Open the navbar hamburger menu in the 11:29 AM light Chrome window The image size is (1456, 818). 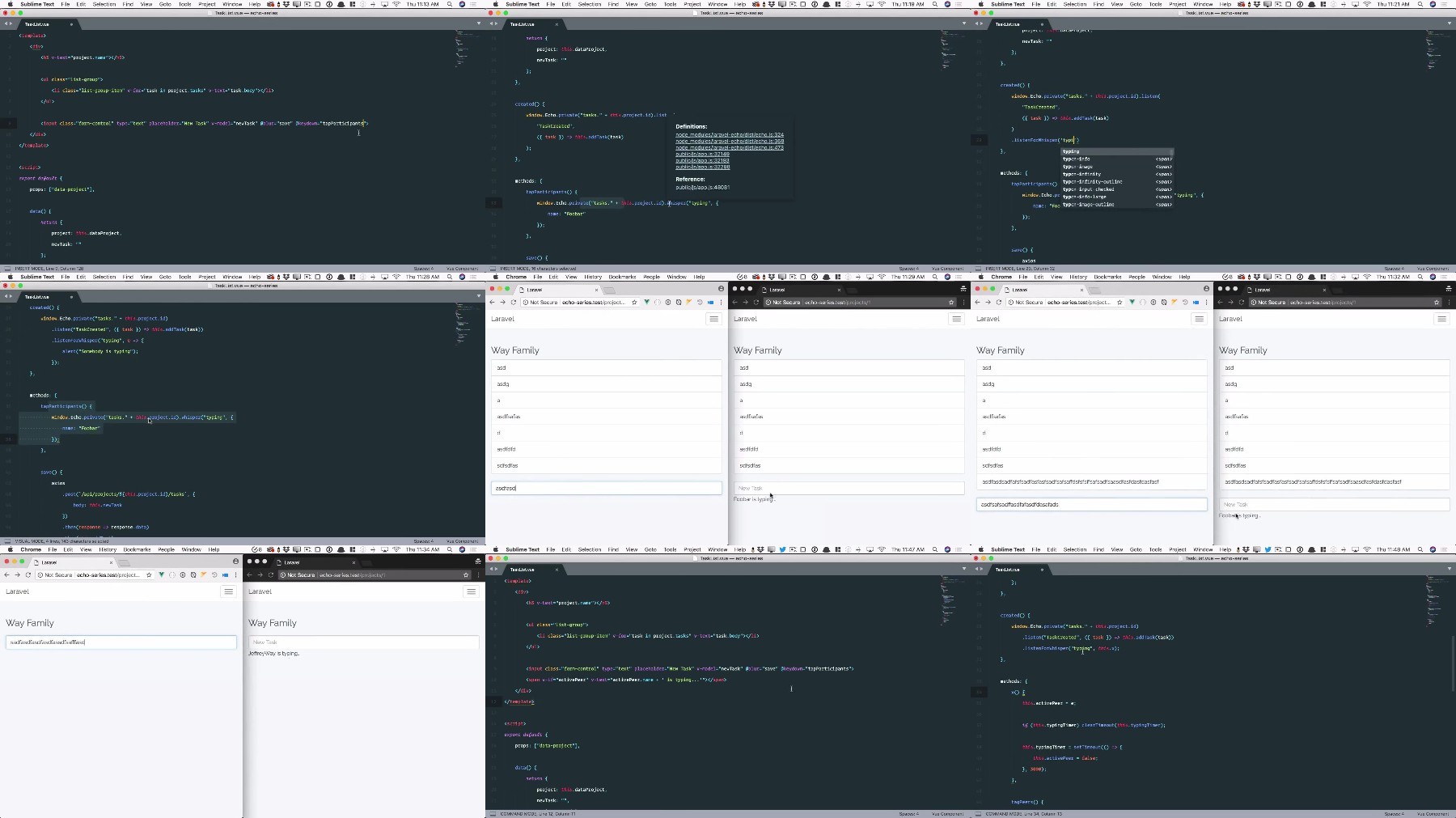click(713, 319)
